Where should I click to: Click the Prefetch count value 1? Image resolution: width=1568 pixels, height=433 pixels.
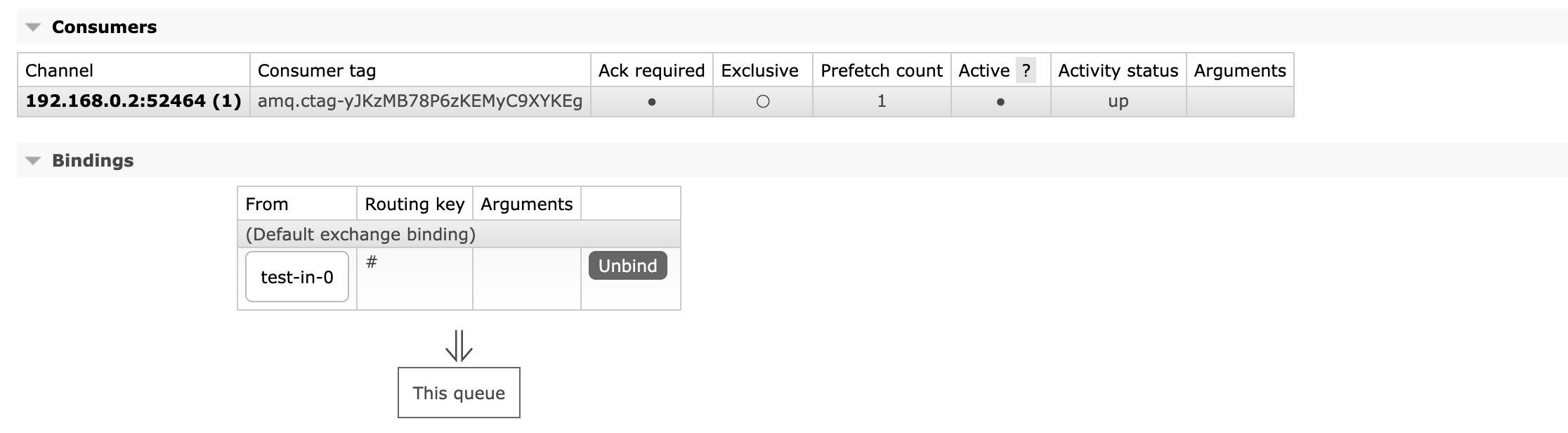pos(882,101)
